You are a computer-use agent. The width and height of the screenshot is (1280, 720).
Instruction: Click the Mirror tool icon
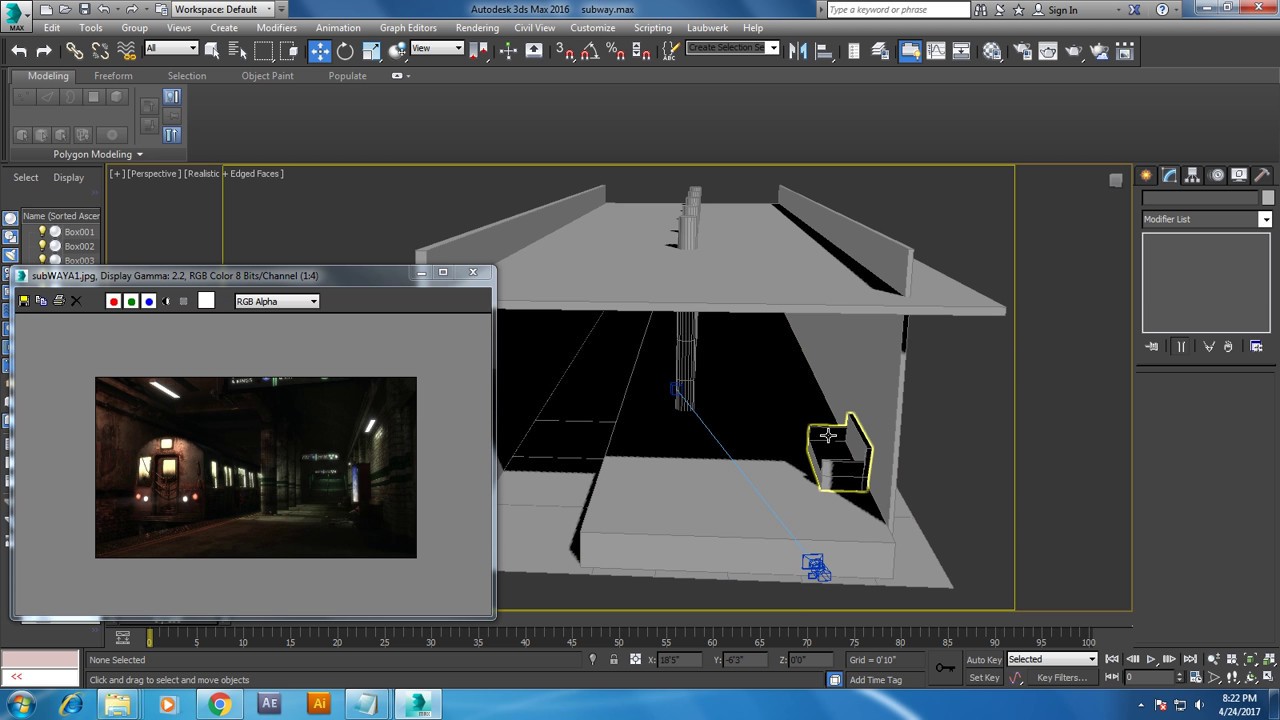[798, 51]
